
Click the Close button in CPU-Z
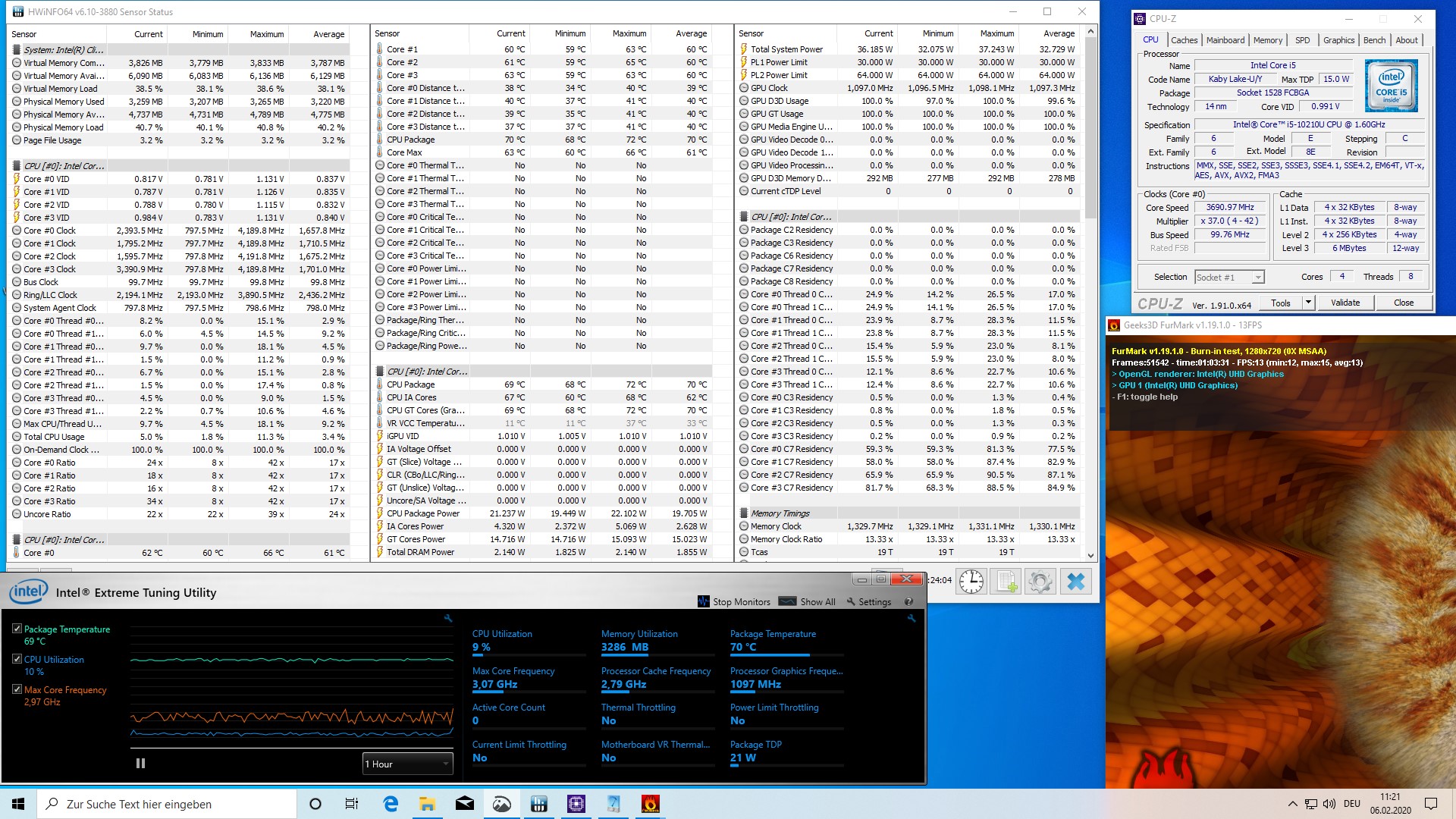click(1404, 303)
